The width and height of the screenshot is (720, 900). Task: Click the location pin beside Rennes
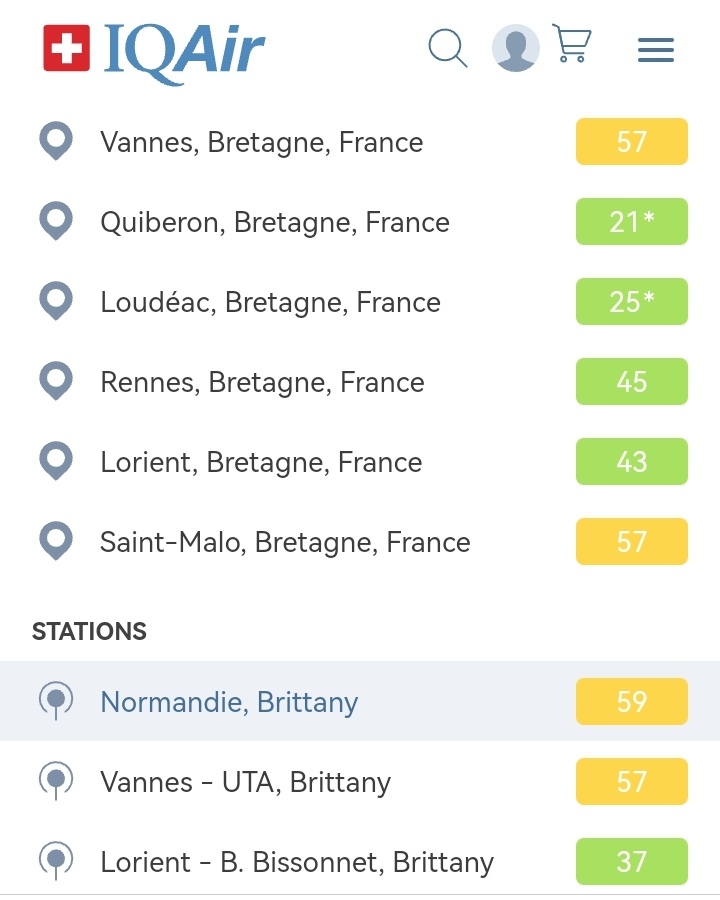56,381
